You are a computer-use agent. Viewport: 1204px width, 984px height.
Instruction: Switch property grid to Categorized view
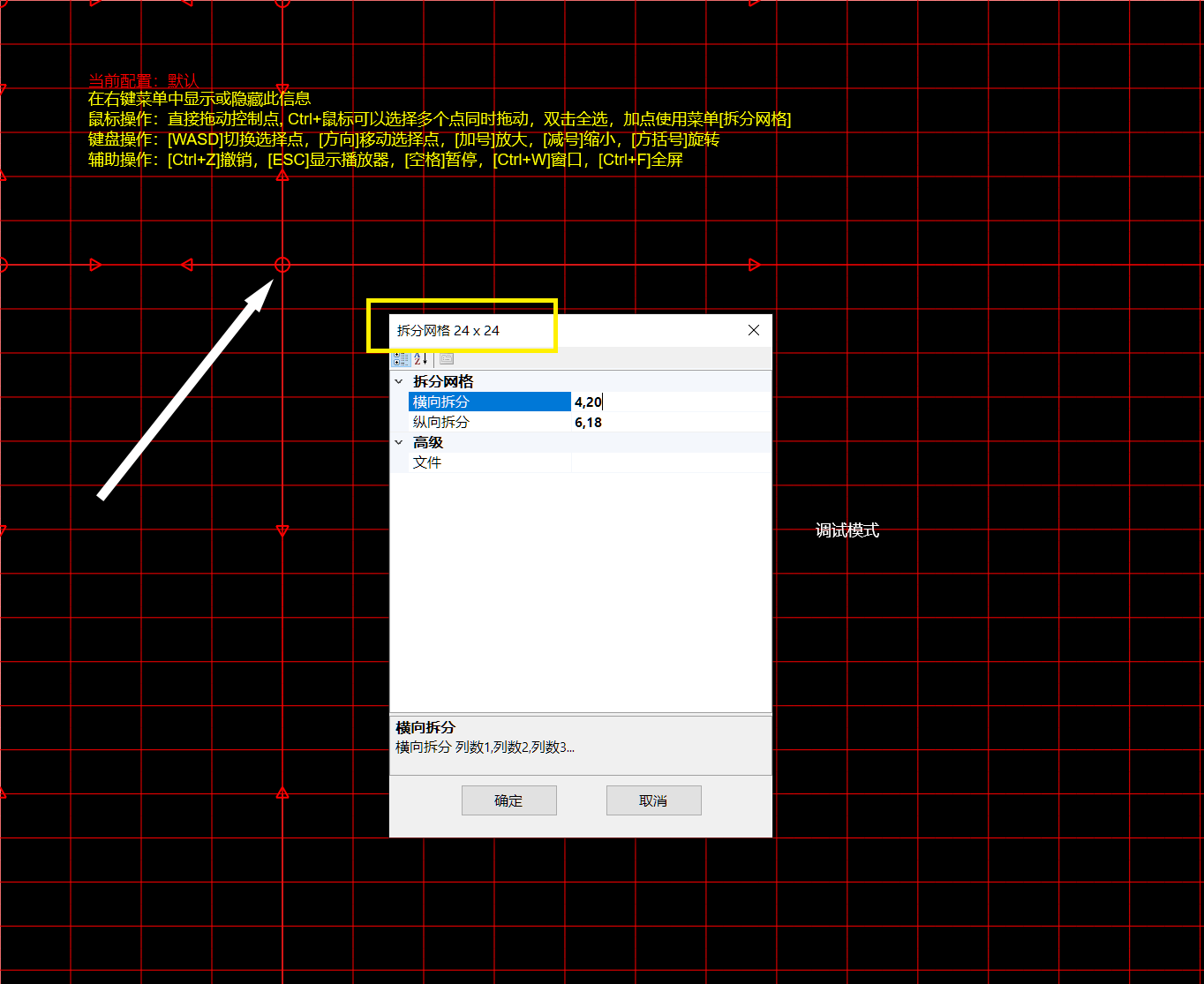(x=401, y=358)
